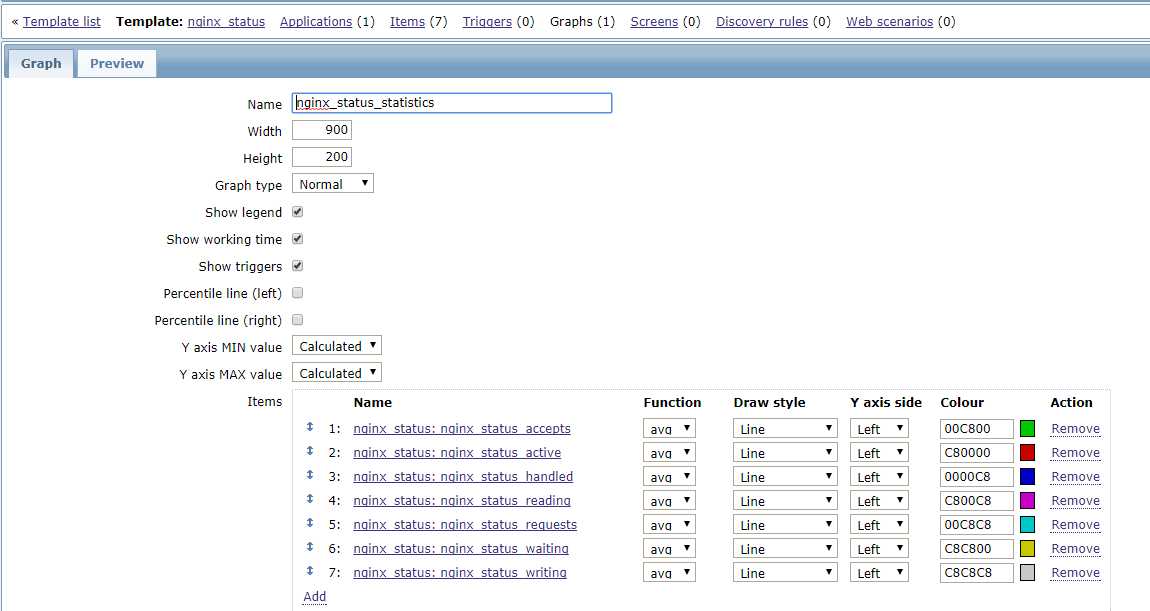This screenshot has height=611, width=1150.
Task: Toggle the Show legend checkbox
Action: (298, 212)
